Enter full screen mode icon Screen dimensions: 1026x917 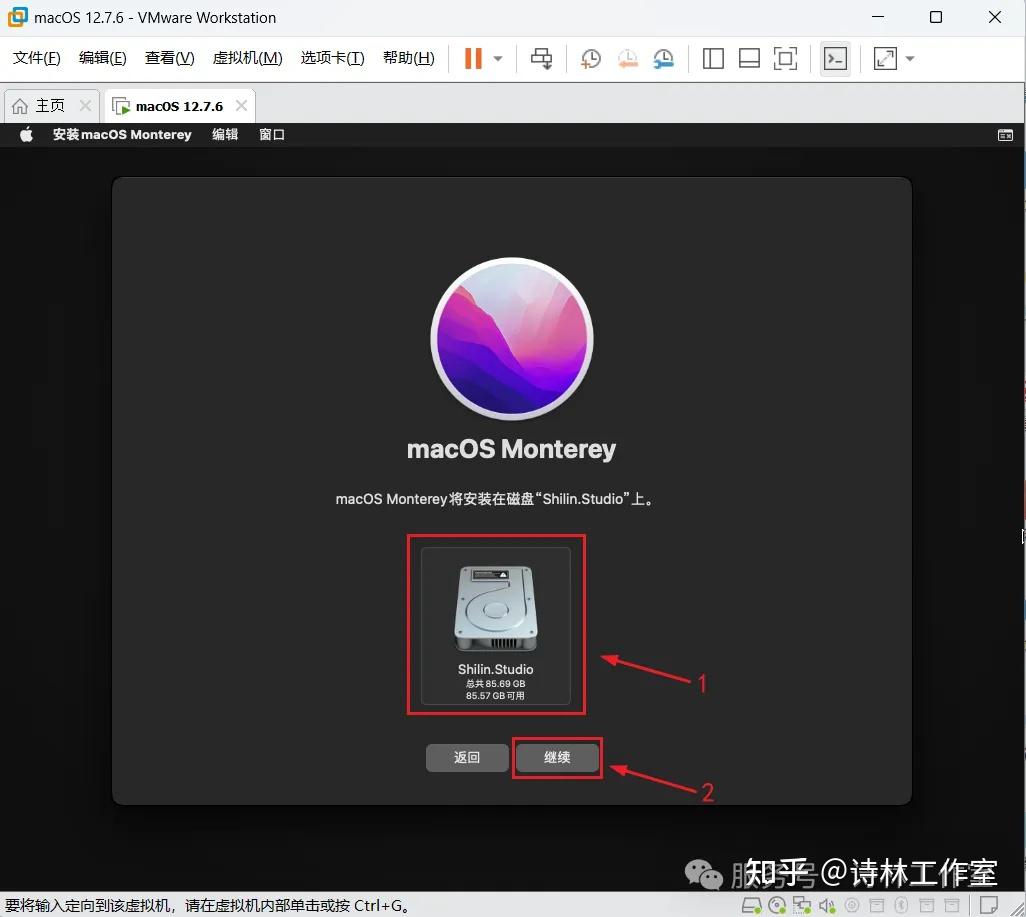click(785, 58)
